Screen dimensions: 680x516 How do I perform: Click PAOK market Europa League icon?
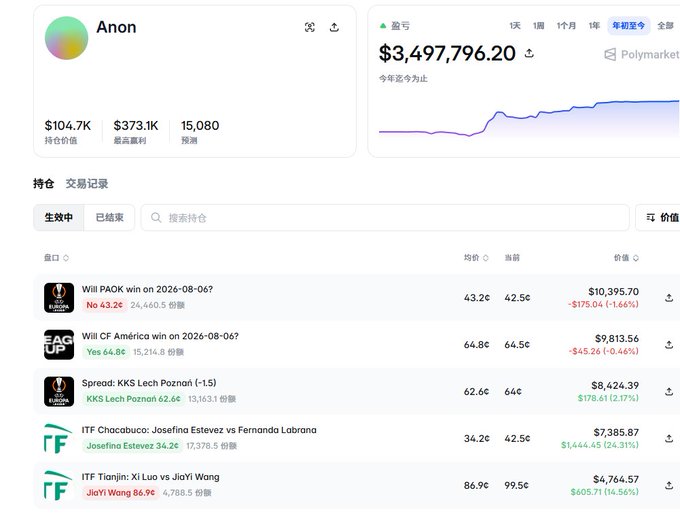coord(59,297)
